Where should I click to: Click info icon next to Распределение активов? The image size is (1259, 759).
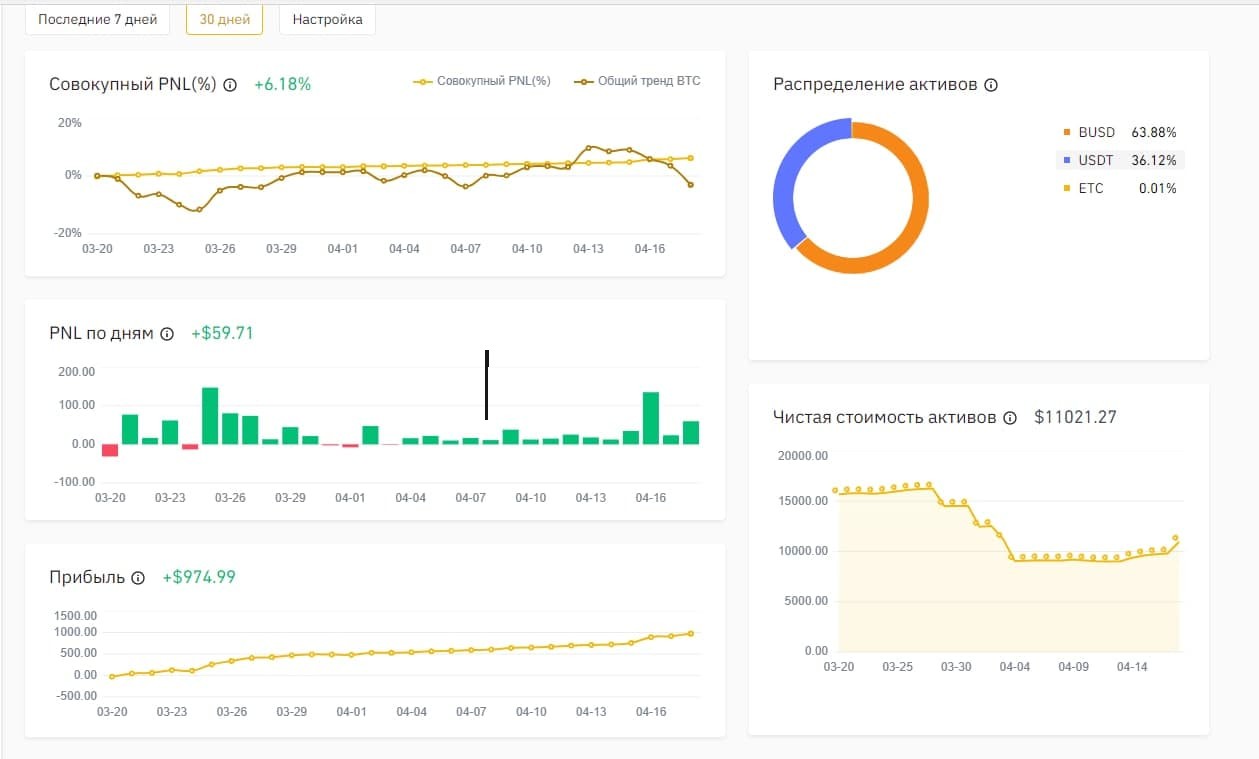[x=991, y=85]
